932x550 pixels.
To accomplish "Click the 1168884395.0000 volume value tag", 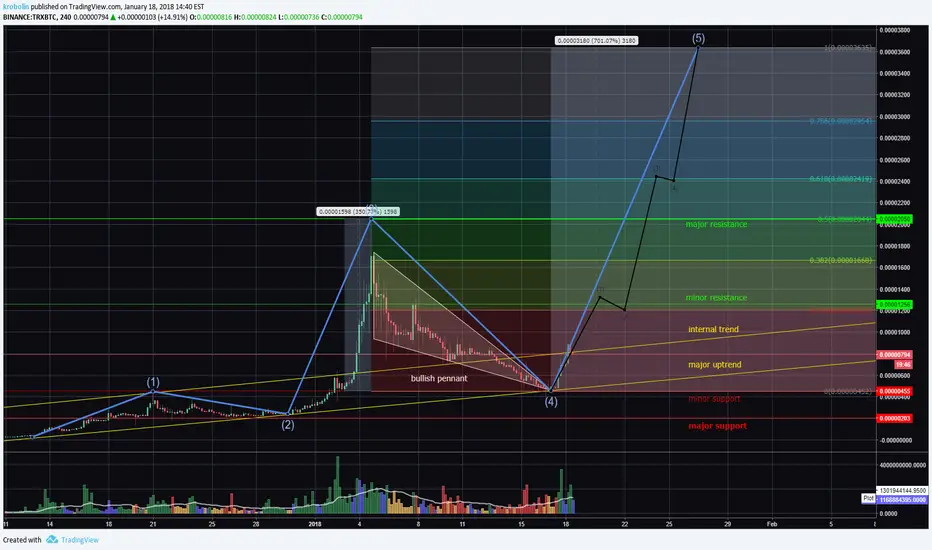I will click(x=902, y=499).
